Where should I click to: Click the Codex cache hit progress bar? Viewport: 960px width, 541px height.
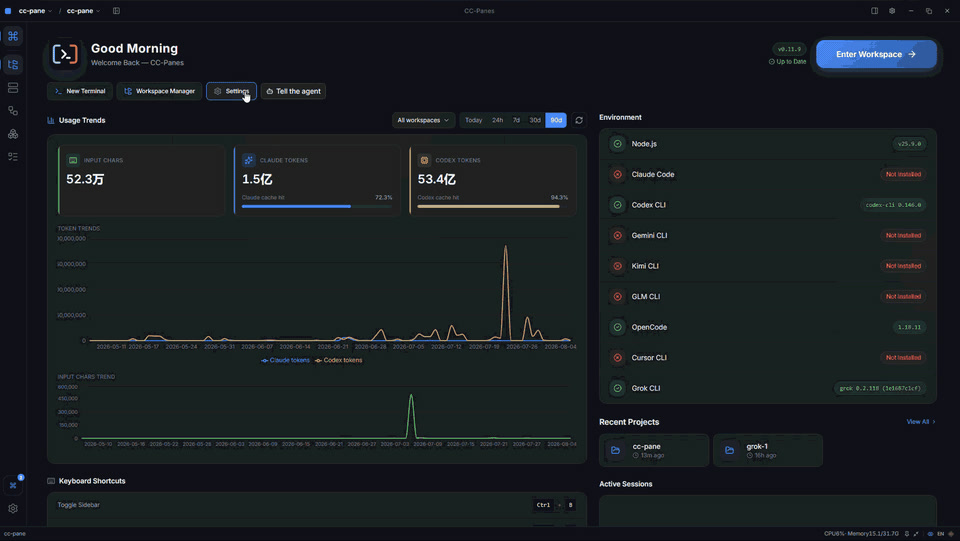coord(492,206)
